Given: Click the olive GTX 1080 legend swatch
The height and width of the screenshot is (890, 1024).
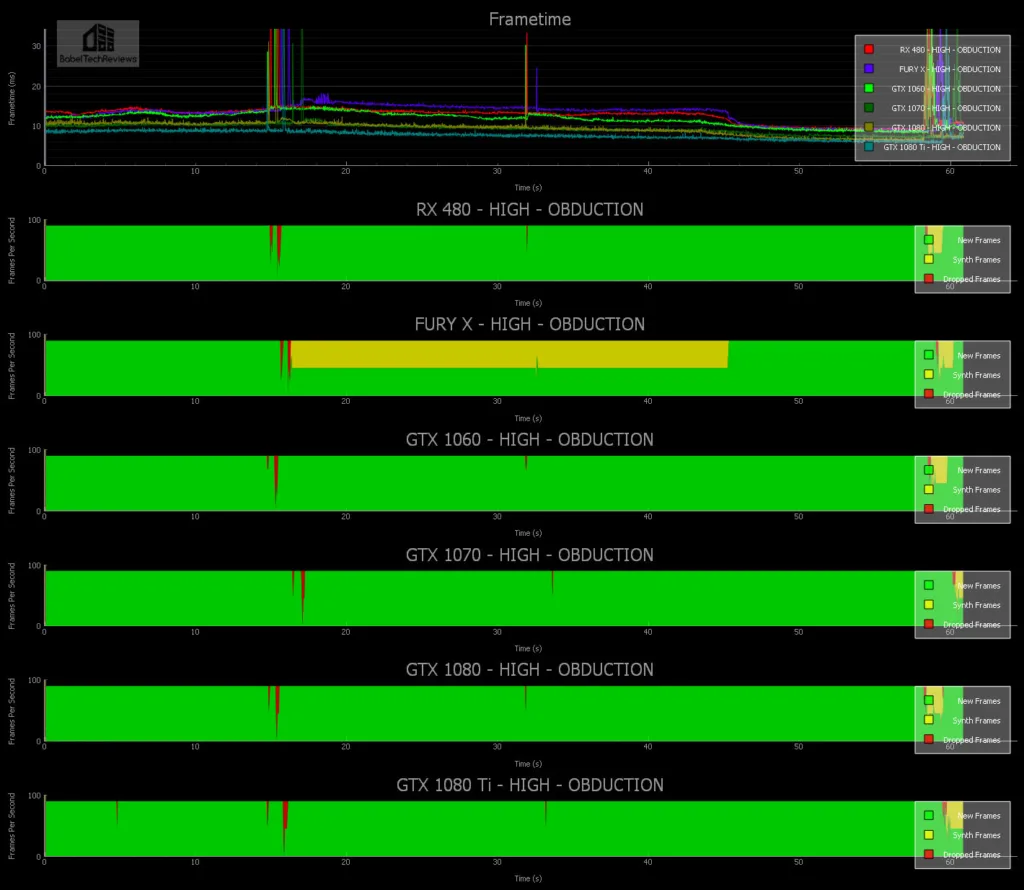Looking at the screenshot, I should coord(869,128).
